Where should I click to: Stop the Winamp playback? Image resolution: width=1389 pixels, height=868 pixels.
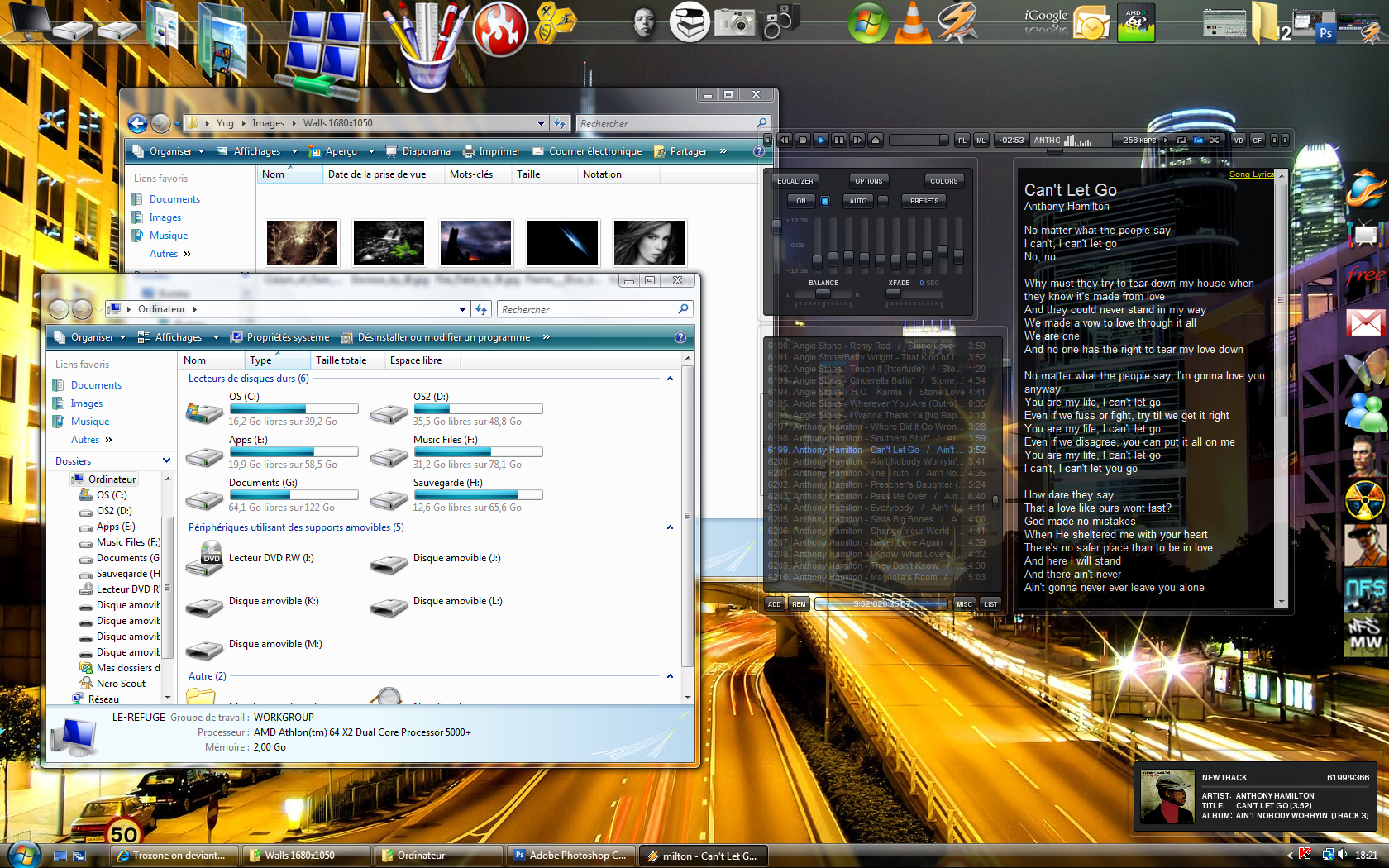point(802,140)
